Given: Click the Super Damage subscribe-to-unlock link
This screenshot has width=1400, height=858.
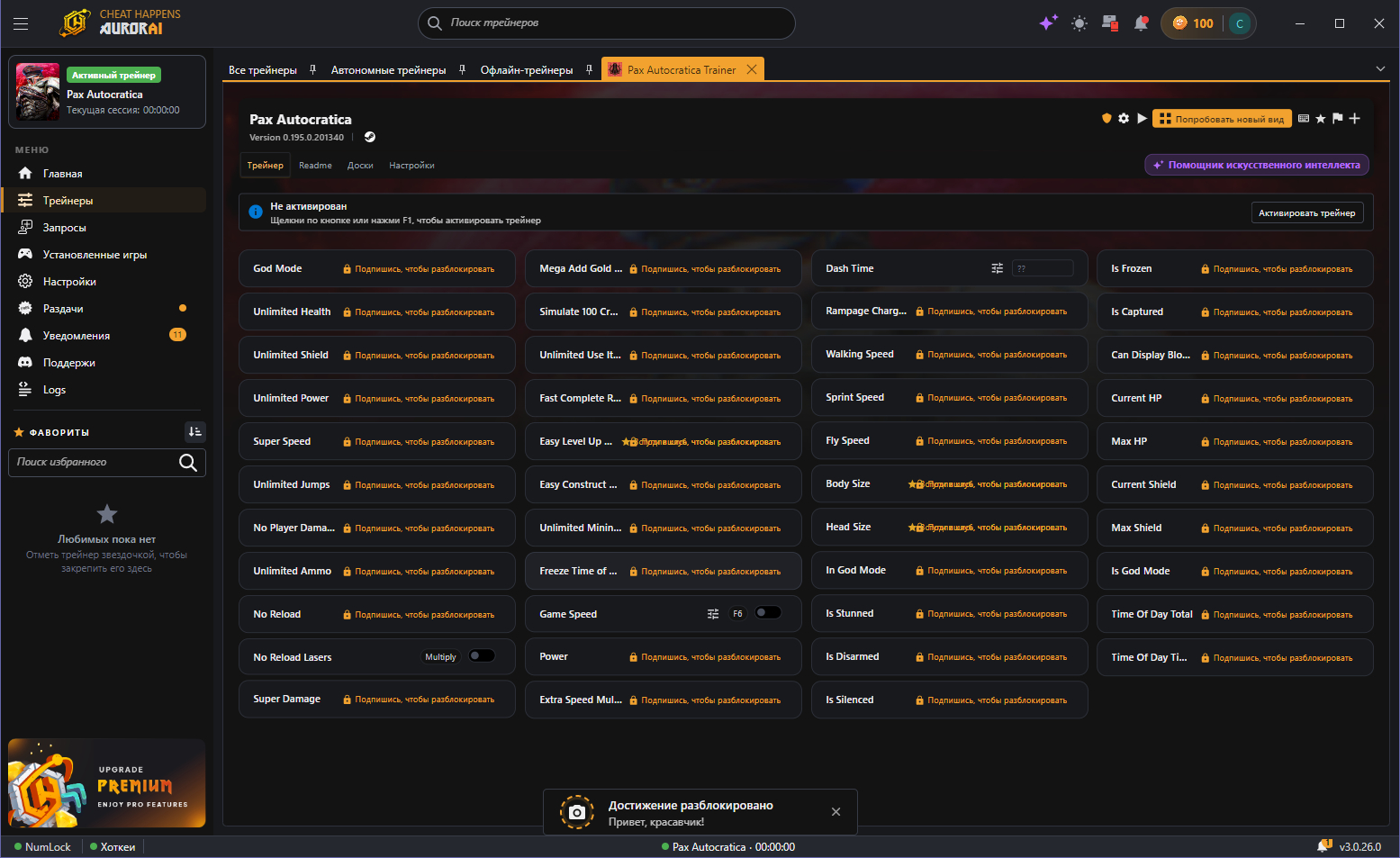Looking at the screenshot, I should click(419, 700).
